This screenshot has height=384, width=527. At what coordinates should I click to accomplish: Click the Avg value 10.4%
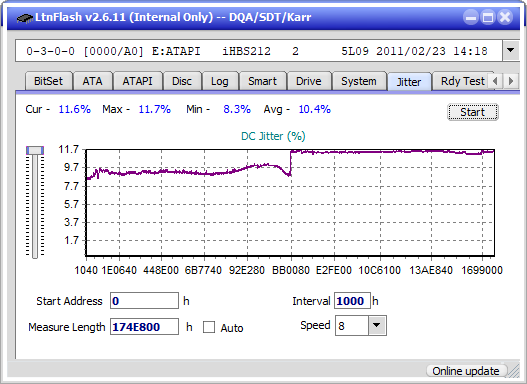coord(315,109)
